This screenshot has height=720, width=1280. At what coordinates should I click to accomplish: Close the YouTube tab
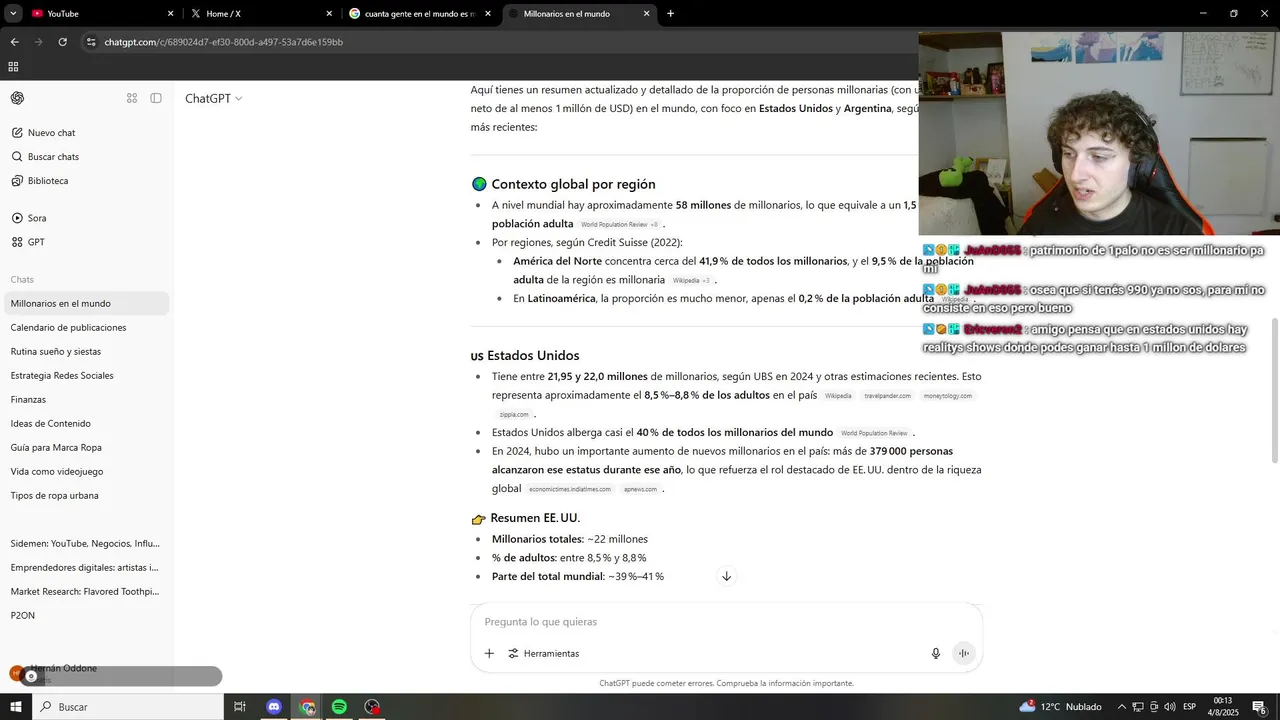click(170, 14)
